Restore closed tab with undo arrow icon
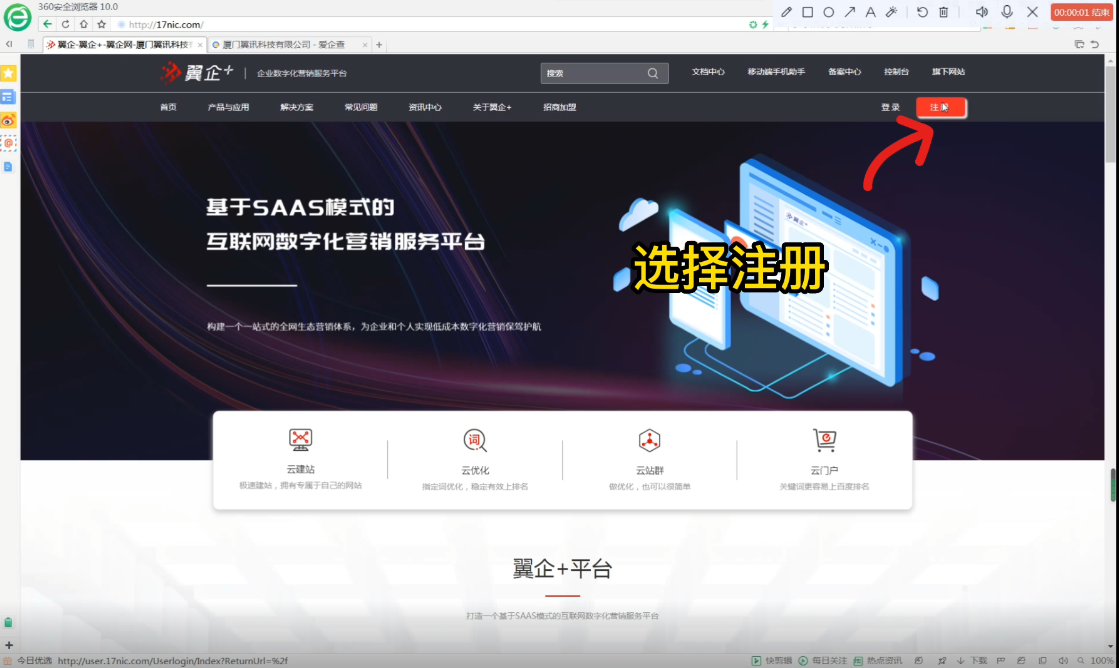The height and width of the screenshot is (668, 1119). 1095,44
